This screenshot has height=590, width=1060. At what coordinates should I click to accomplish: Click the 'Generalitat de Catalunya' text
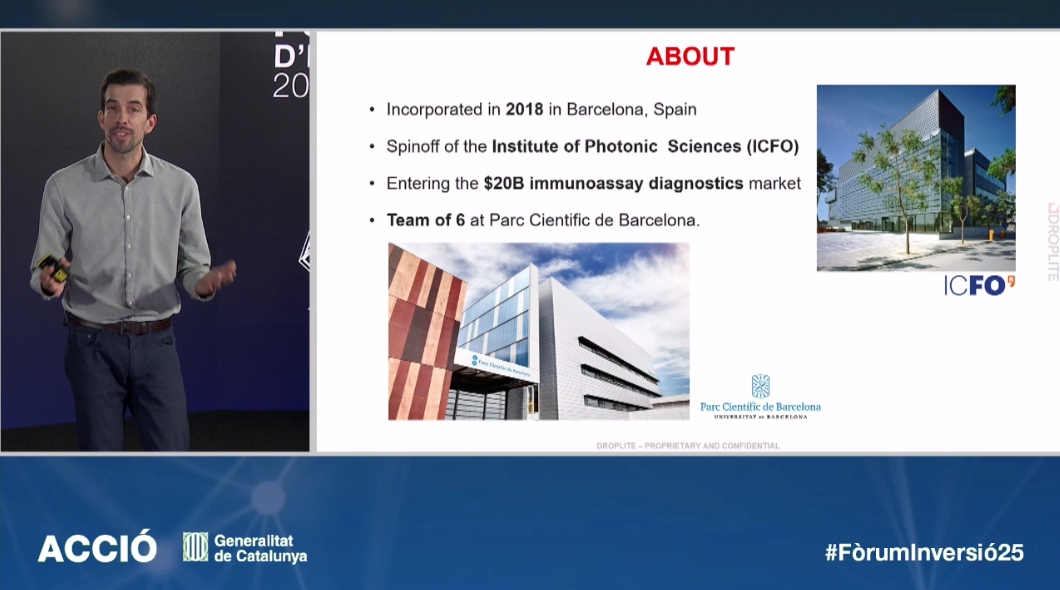click(x=260, y=548)
